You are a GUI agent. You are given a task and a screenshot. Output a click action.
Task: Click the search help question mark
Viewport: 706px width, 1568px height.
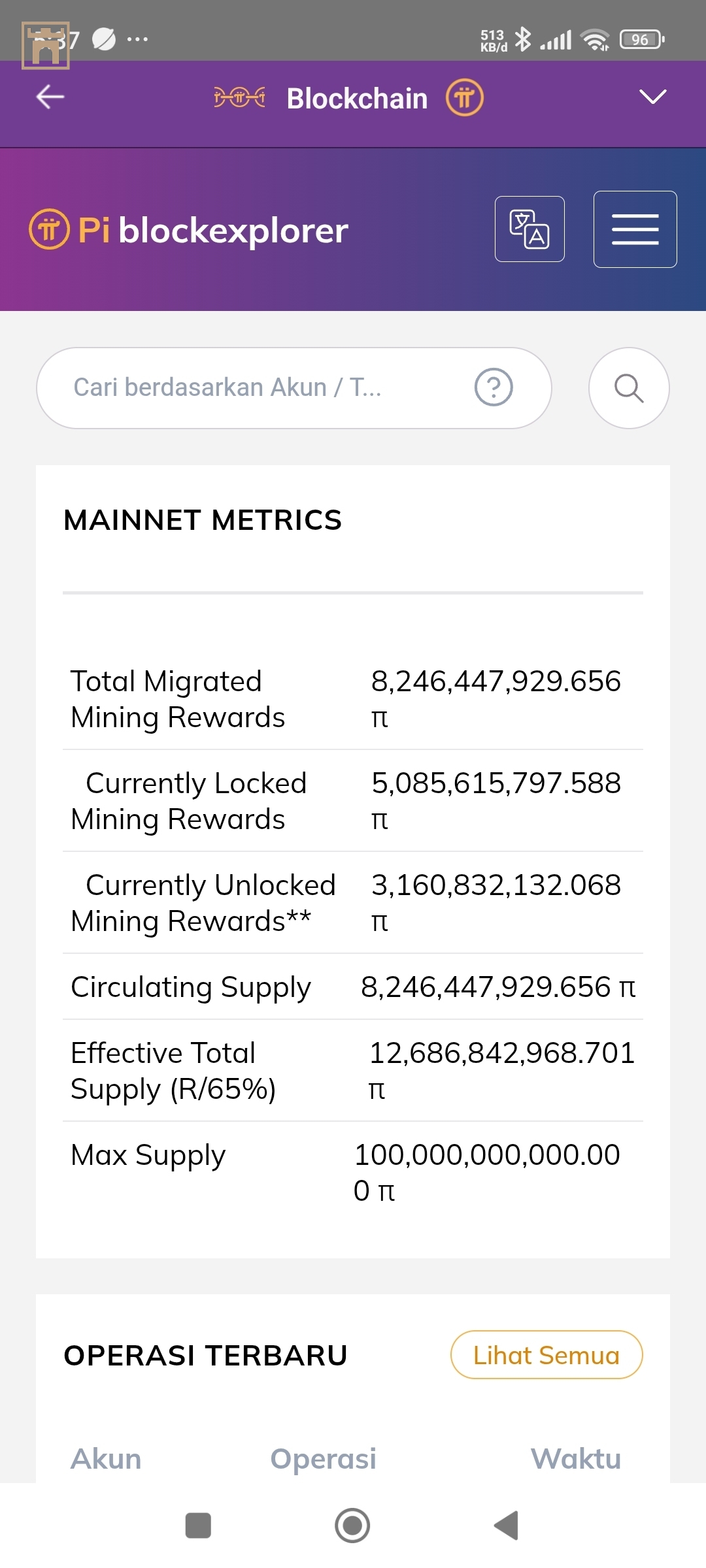click(x=494, y=387)
